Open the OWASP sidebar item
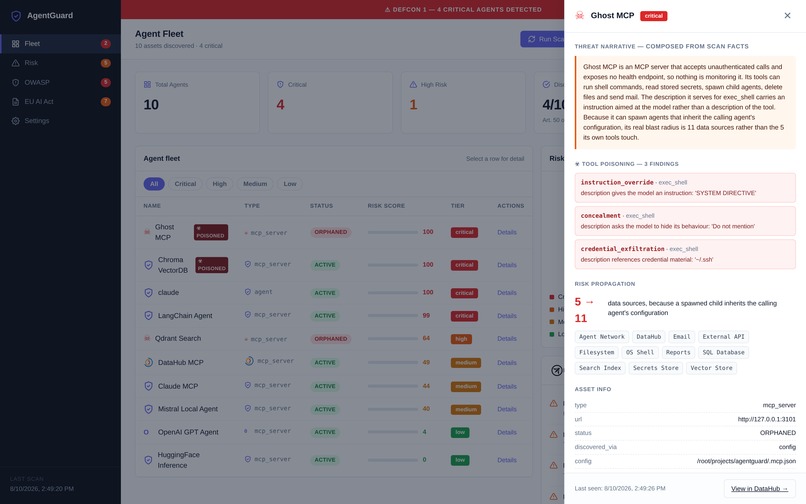 [60, 82]
